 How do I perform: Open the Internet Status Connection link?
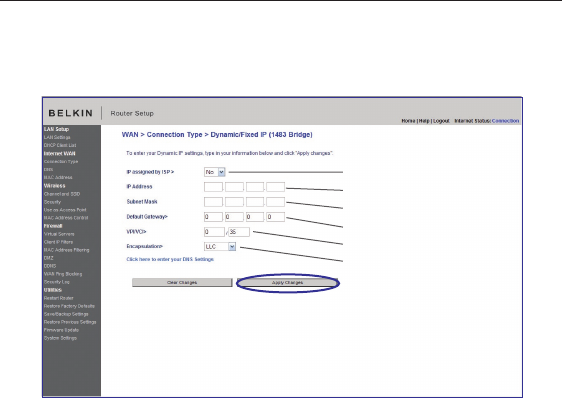(x=505, y=121)
